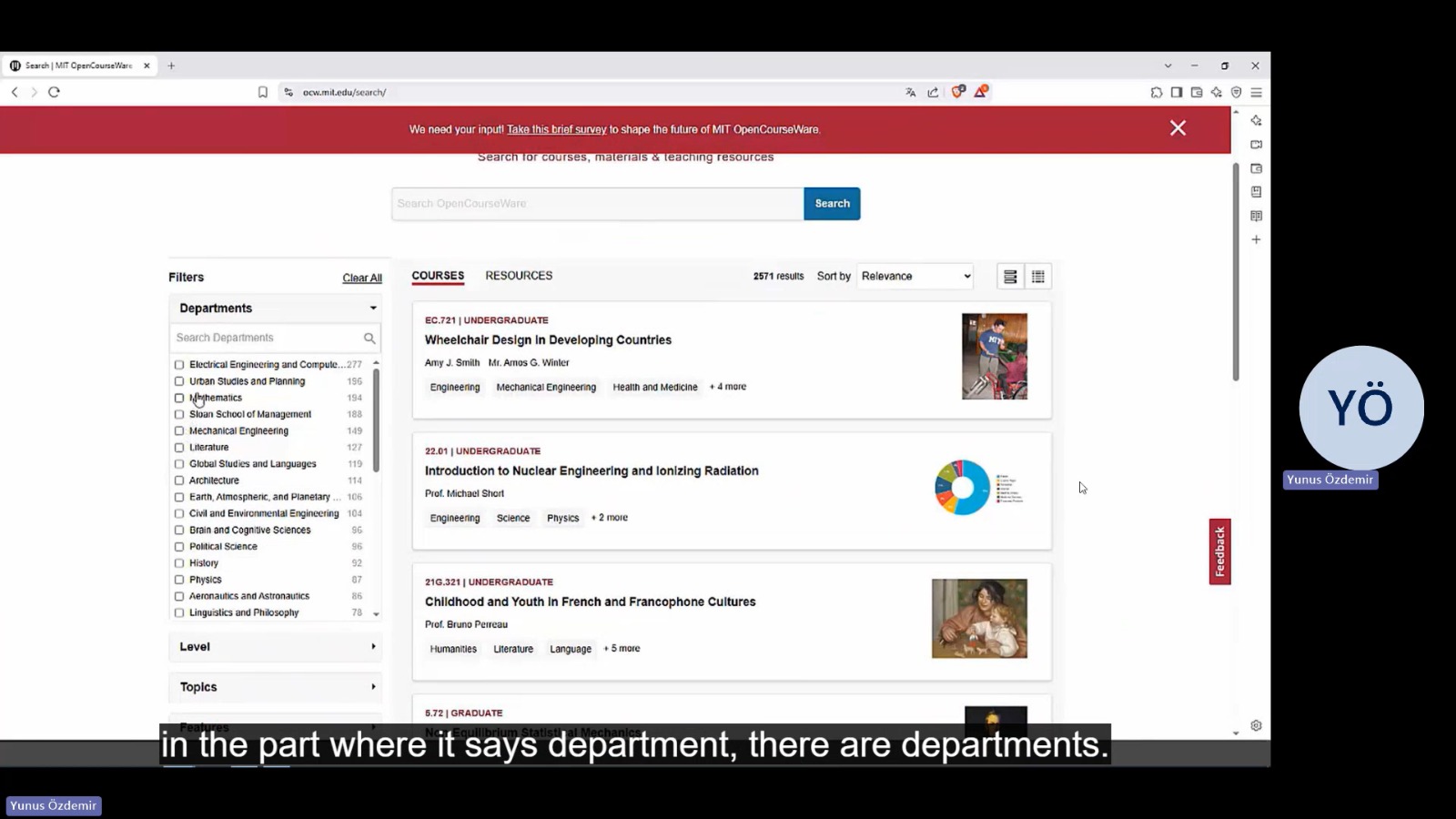Check the Urban Studies and Planning filter
This screenshot has width=1456, height=819.
[x=179, y=381]
